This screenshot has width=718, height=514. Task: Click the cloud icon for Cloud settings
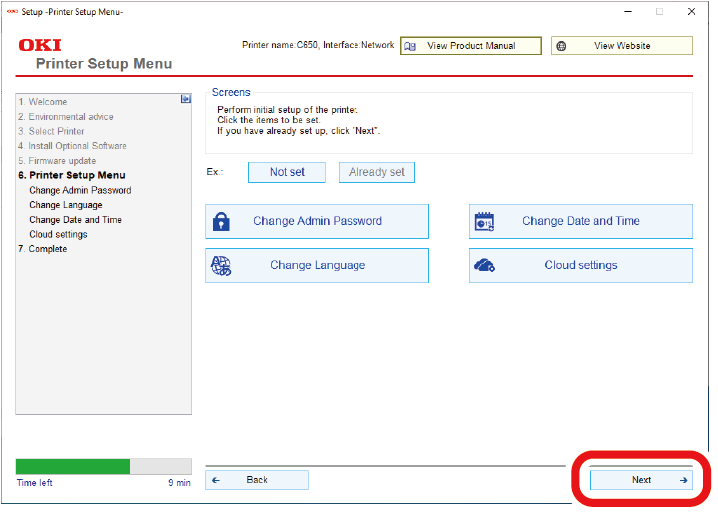point(485,266)
